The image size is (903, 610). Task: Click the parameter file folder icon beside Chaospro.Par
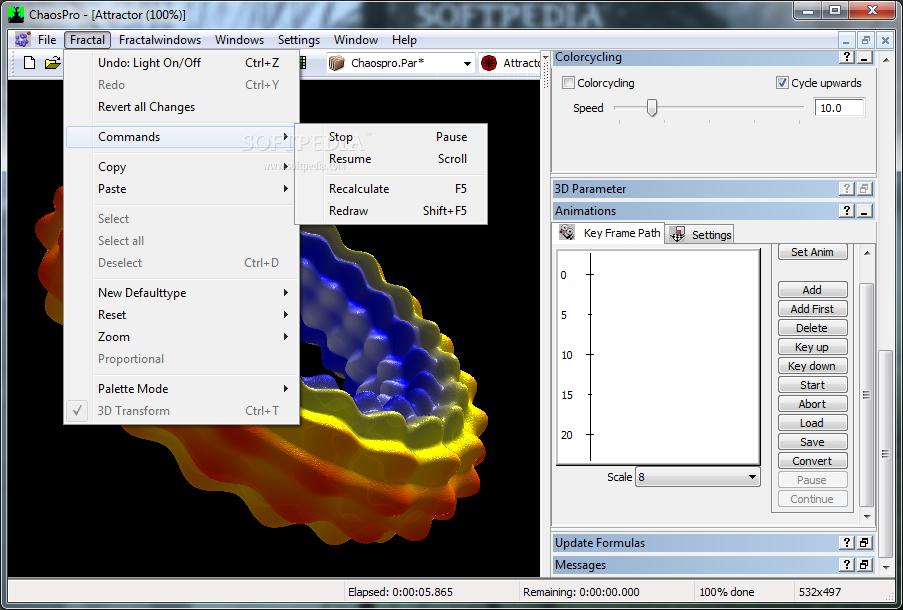point(336,63)
